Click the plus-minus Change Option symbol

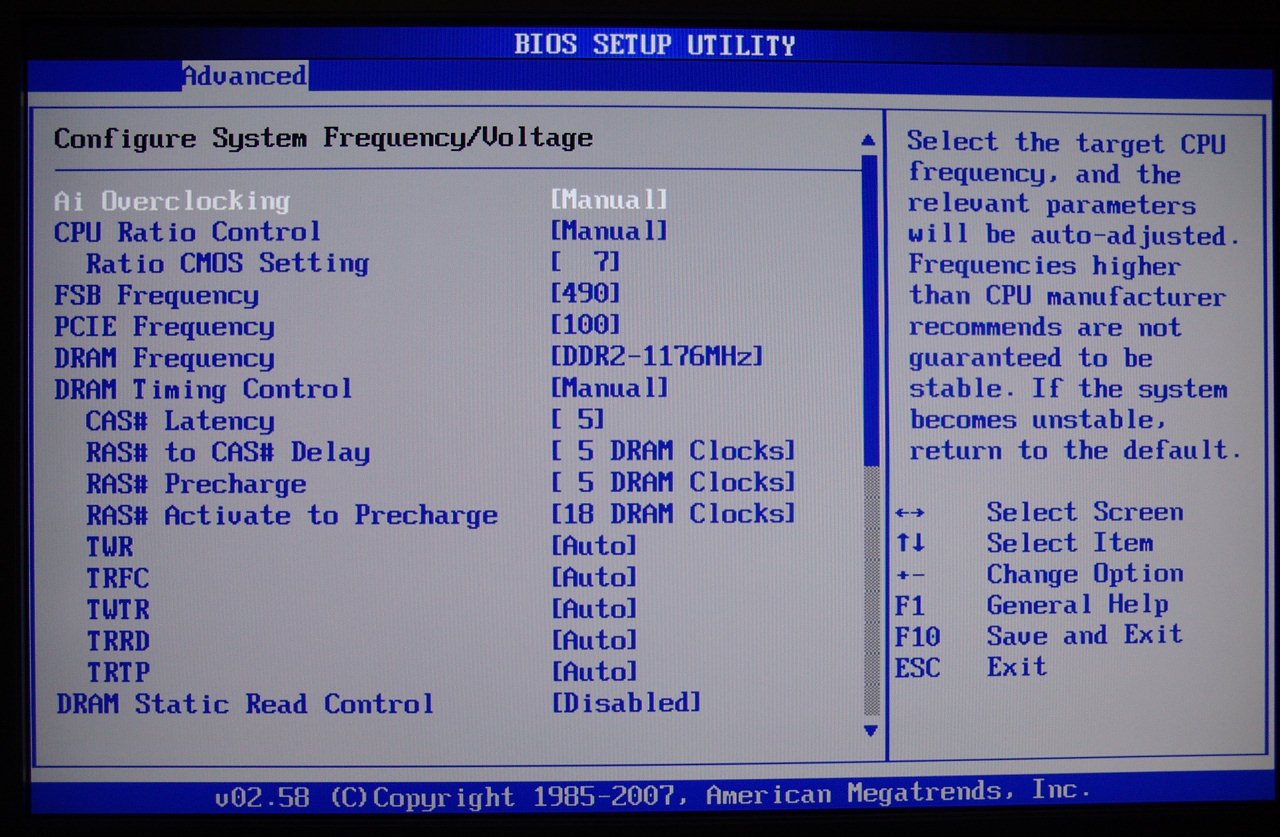910,576
